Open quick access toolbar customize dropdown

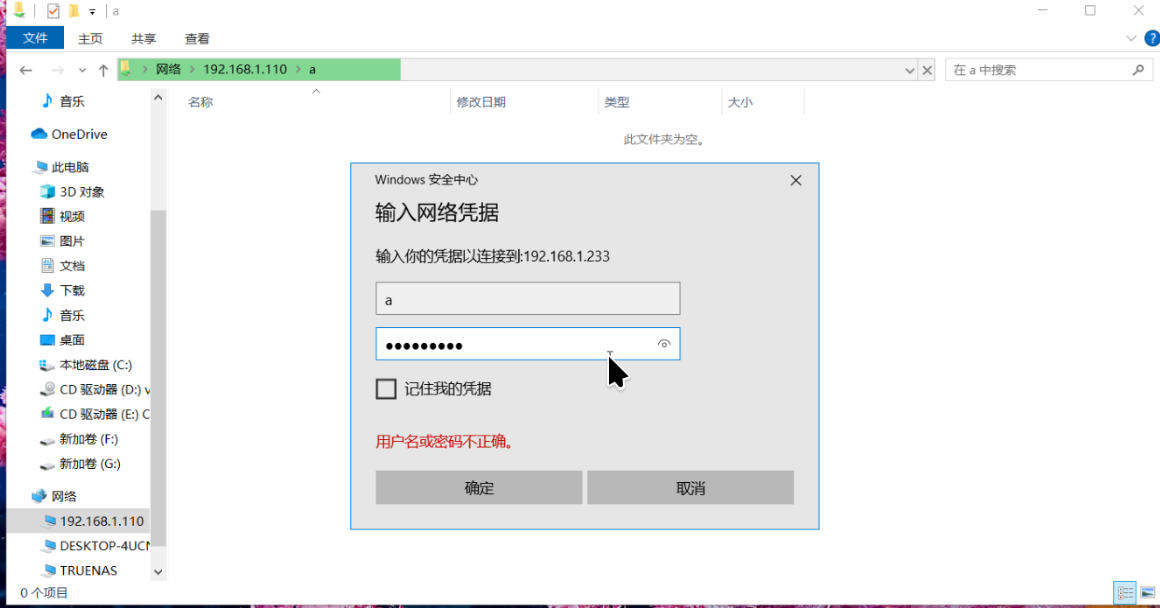pyautogui.click(x=92, y=12)
